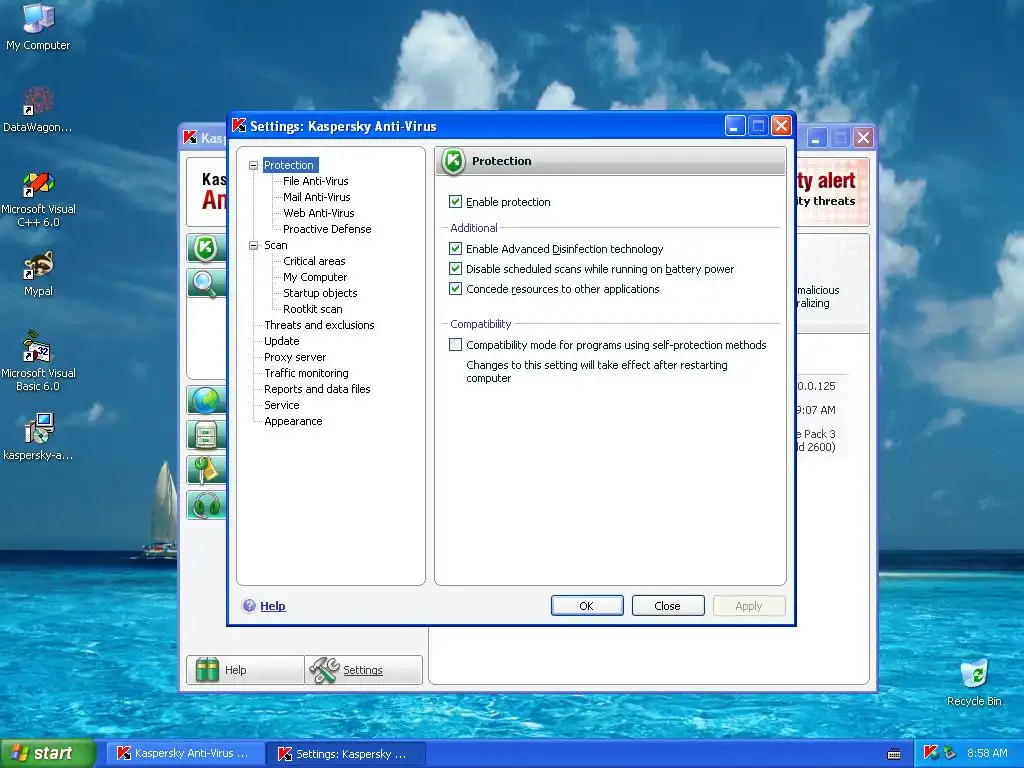Switch to Kaspersky Anti-Virus taskbar button
This screenshot has width=1024, height=768.
point(185,753)
